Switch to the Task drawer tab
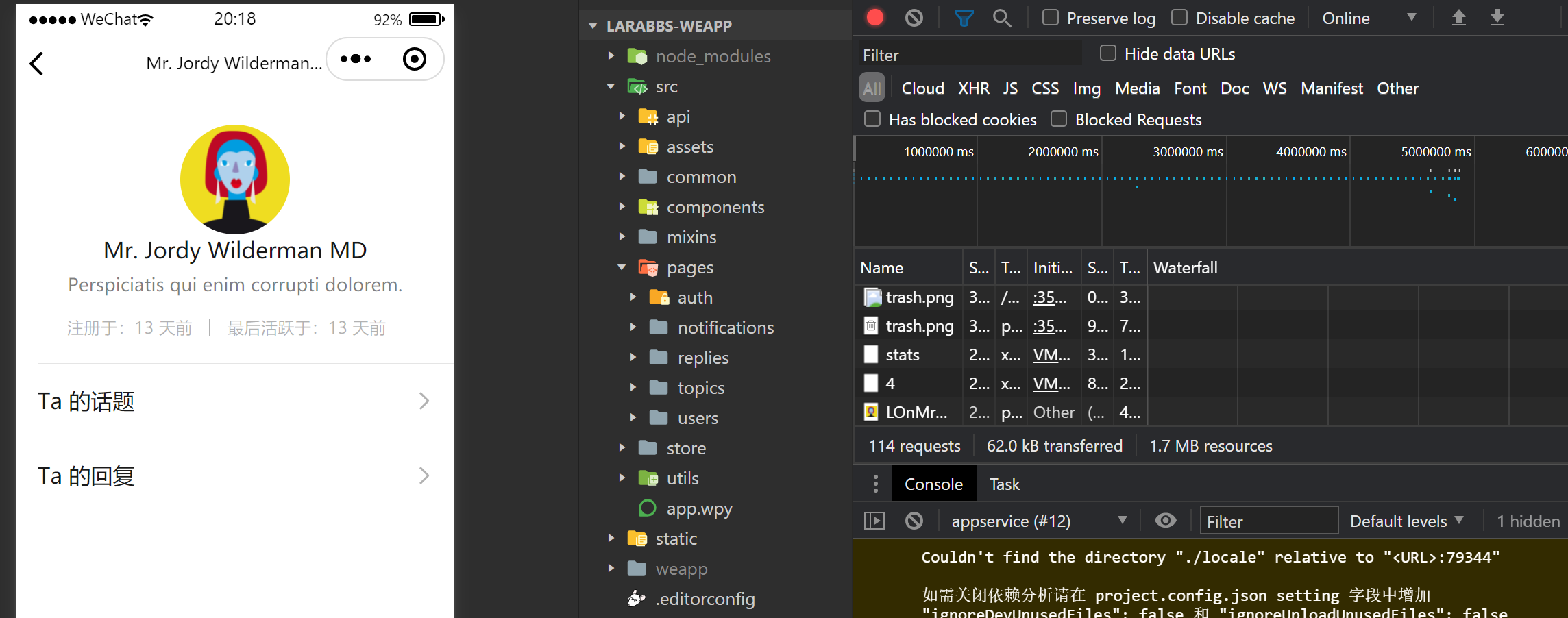Image resolution: width=1568 pixels, height=618 pixels. coord(1004,484)
